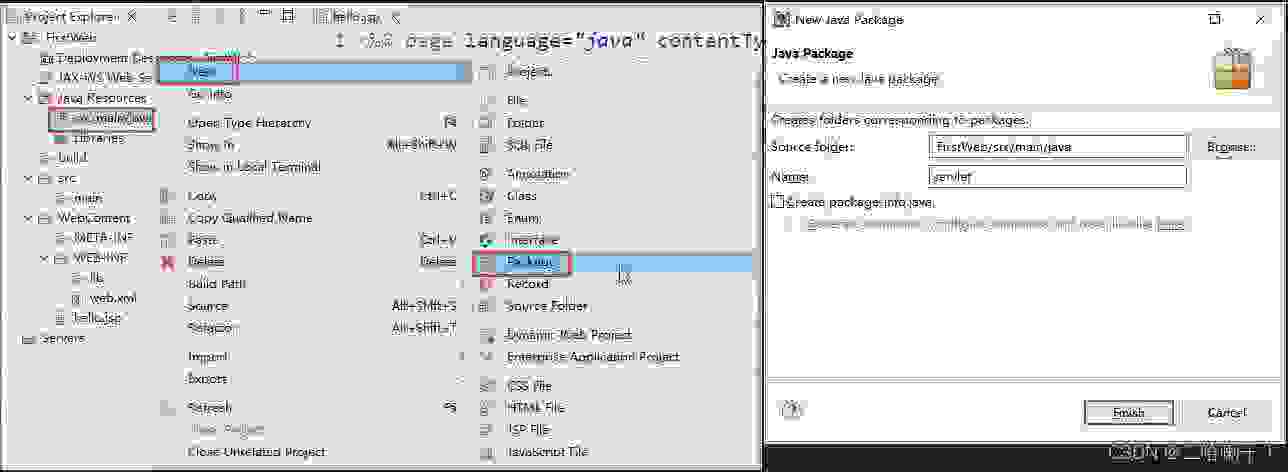Image resolution: width=1288 pixels, height=472 pixels.
Task: Select web.xml in Project Explorer
Action: (x=104, y=298)
